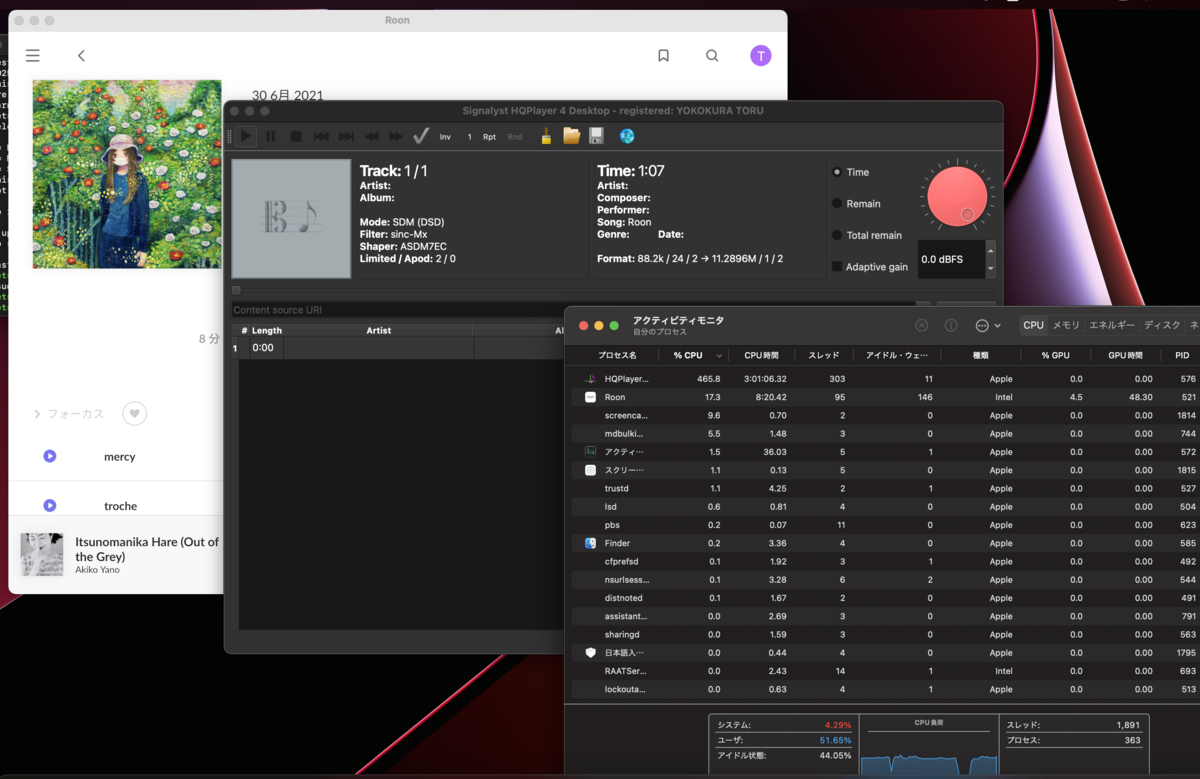The width and height of the screenshot is (1200, 779).
Task: Play the track mercy in Roon
Action: tap(50, 456)
